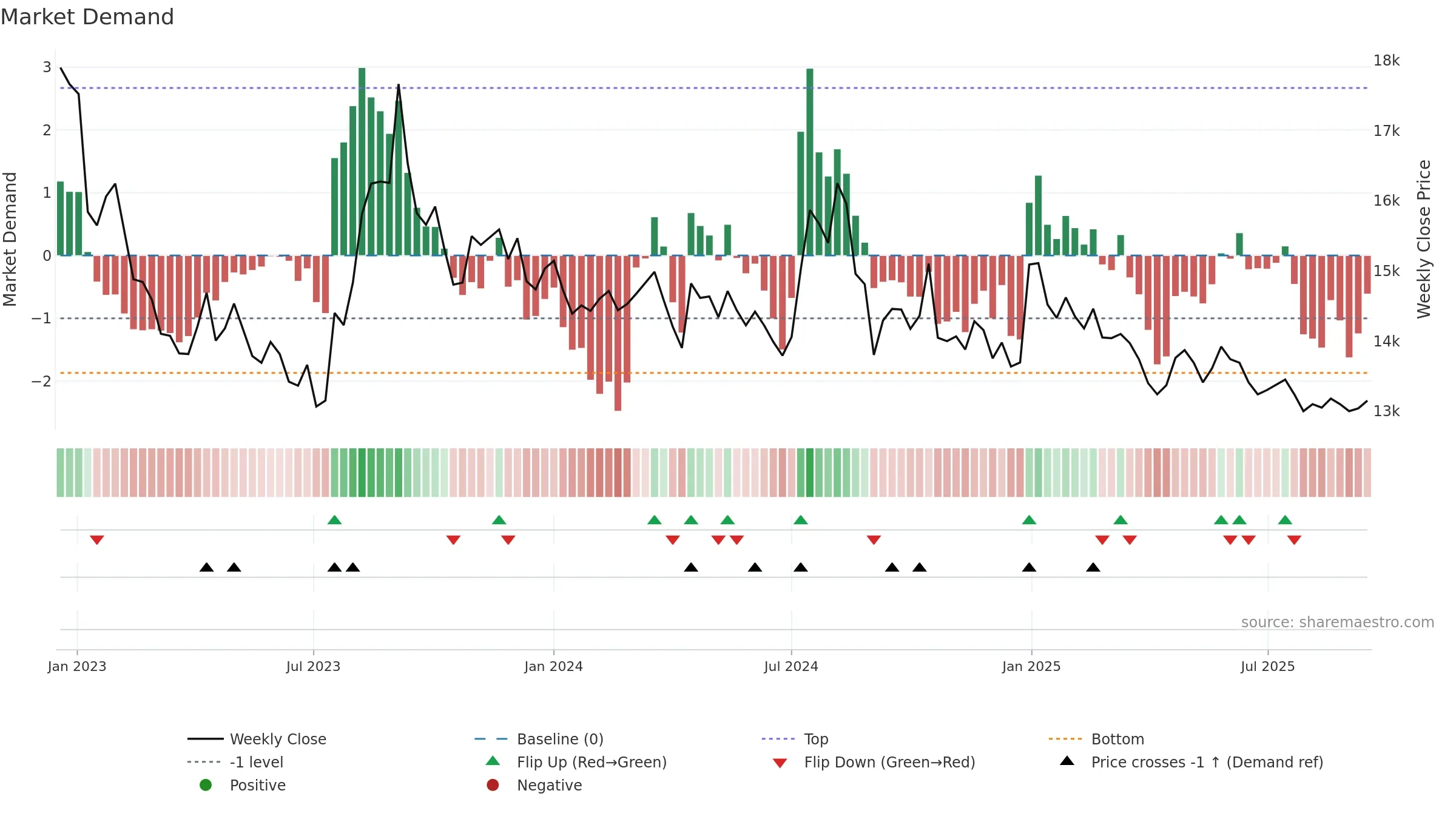Click the last green Flip Up marker after Jul 2025
The width and height of the screenshot is (1456, 819).
tap(1285, 520)
